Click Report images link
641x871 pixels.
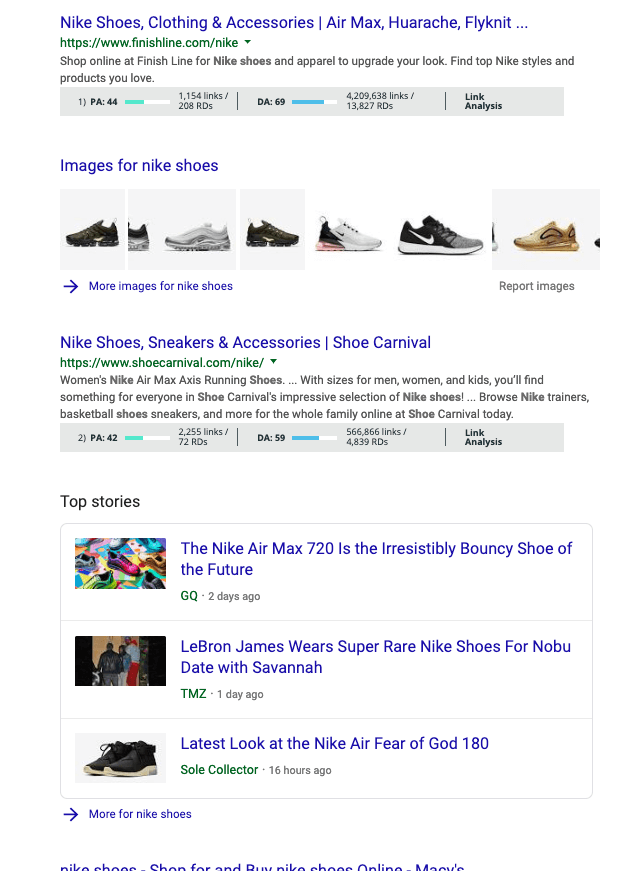click(537, 286)
